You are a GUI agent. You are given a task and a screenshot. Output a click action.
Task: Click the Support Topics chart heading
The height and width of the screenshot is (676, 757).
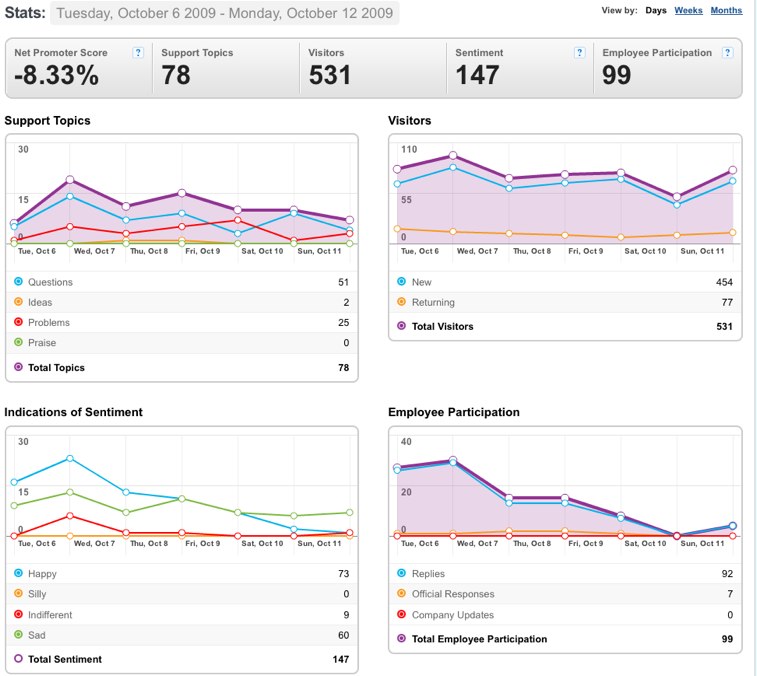(x=47, y=120)
